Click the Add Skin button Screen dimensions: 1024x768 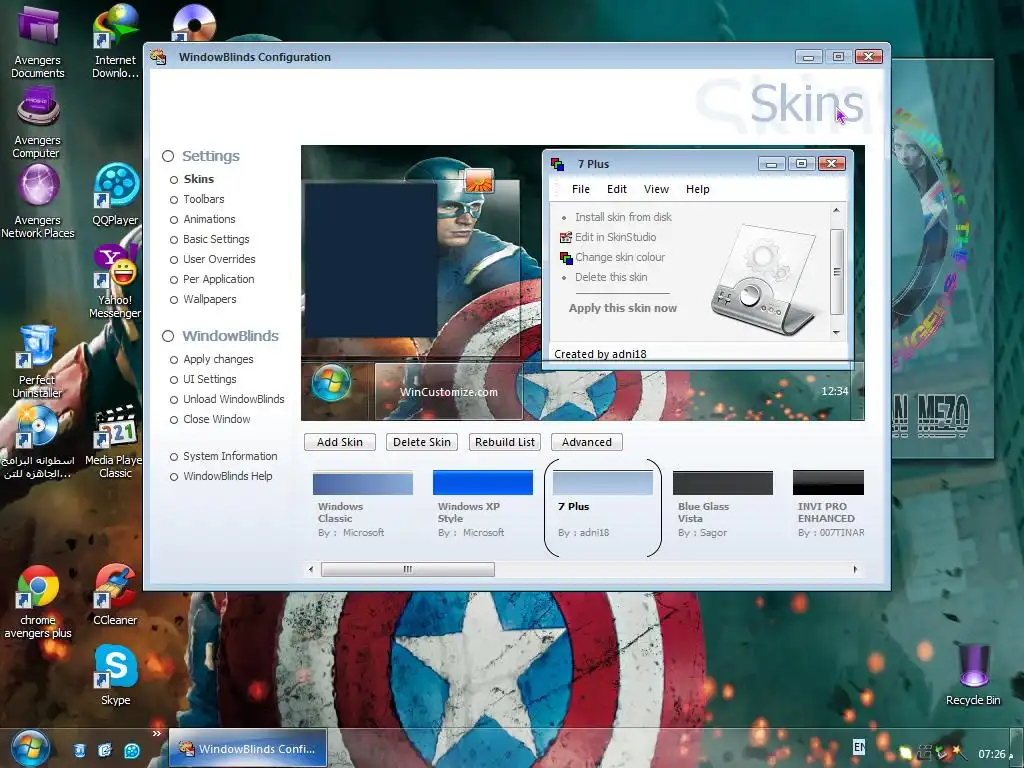340,442
